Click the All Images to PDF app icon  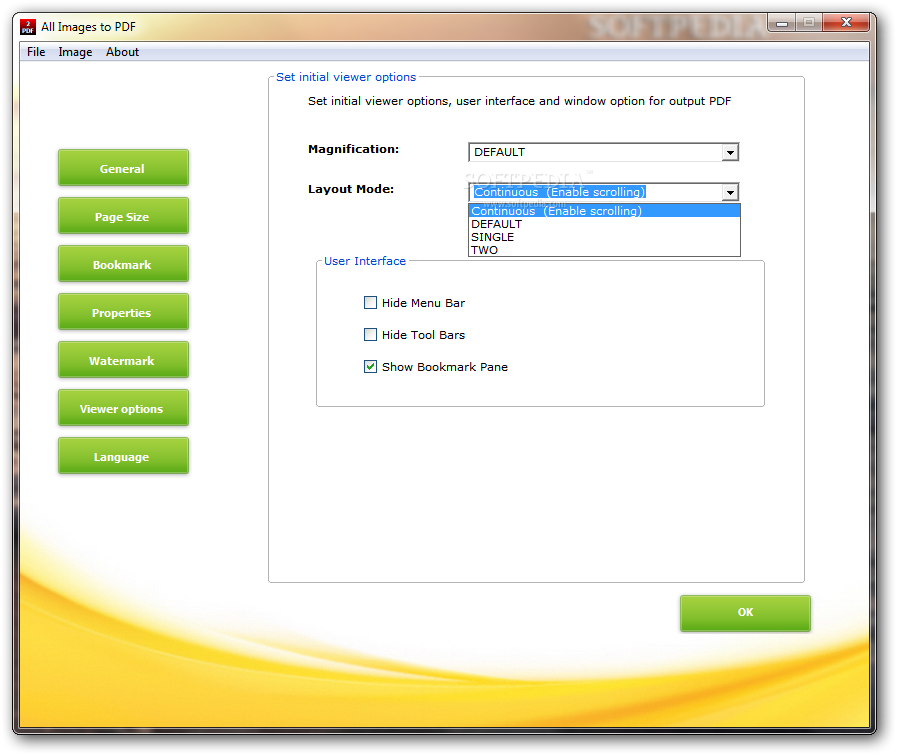[x=27, y=27]
